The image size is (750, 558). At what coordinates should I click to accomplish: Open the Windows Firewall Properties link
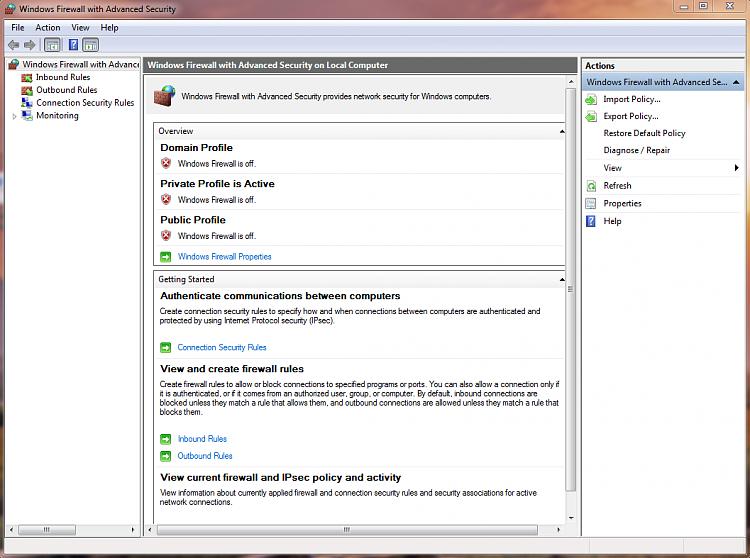coord(224,257)
